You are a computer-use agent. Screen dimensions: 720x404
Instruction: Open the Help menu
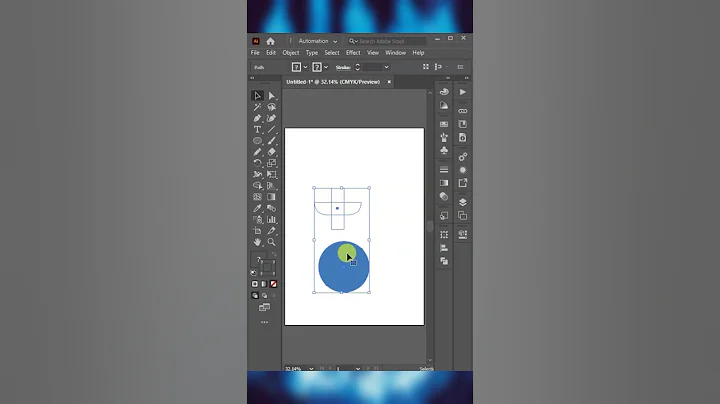pyautogui.click(x=418, y=53)
